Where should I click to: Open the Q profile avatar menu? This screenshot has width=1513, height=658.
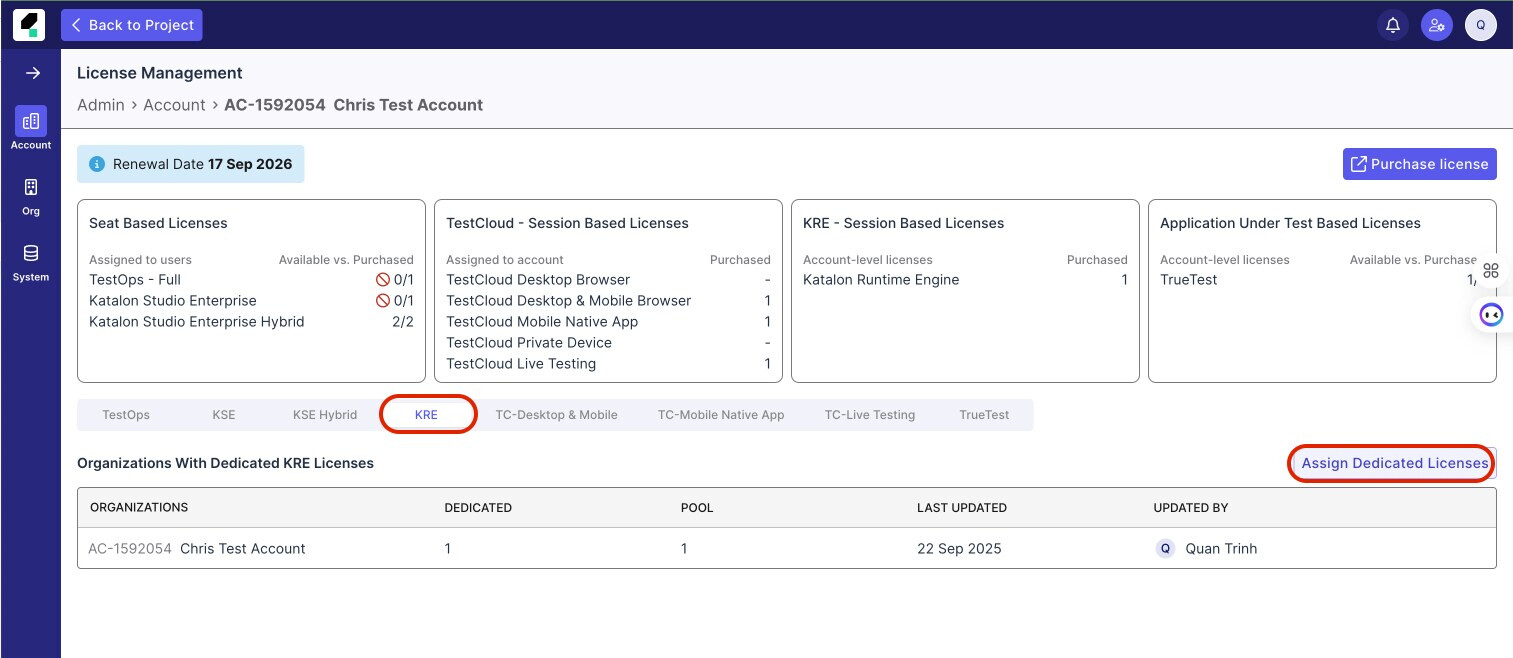coord(1480,25)
